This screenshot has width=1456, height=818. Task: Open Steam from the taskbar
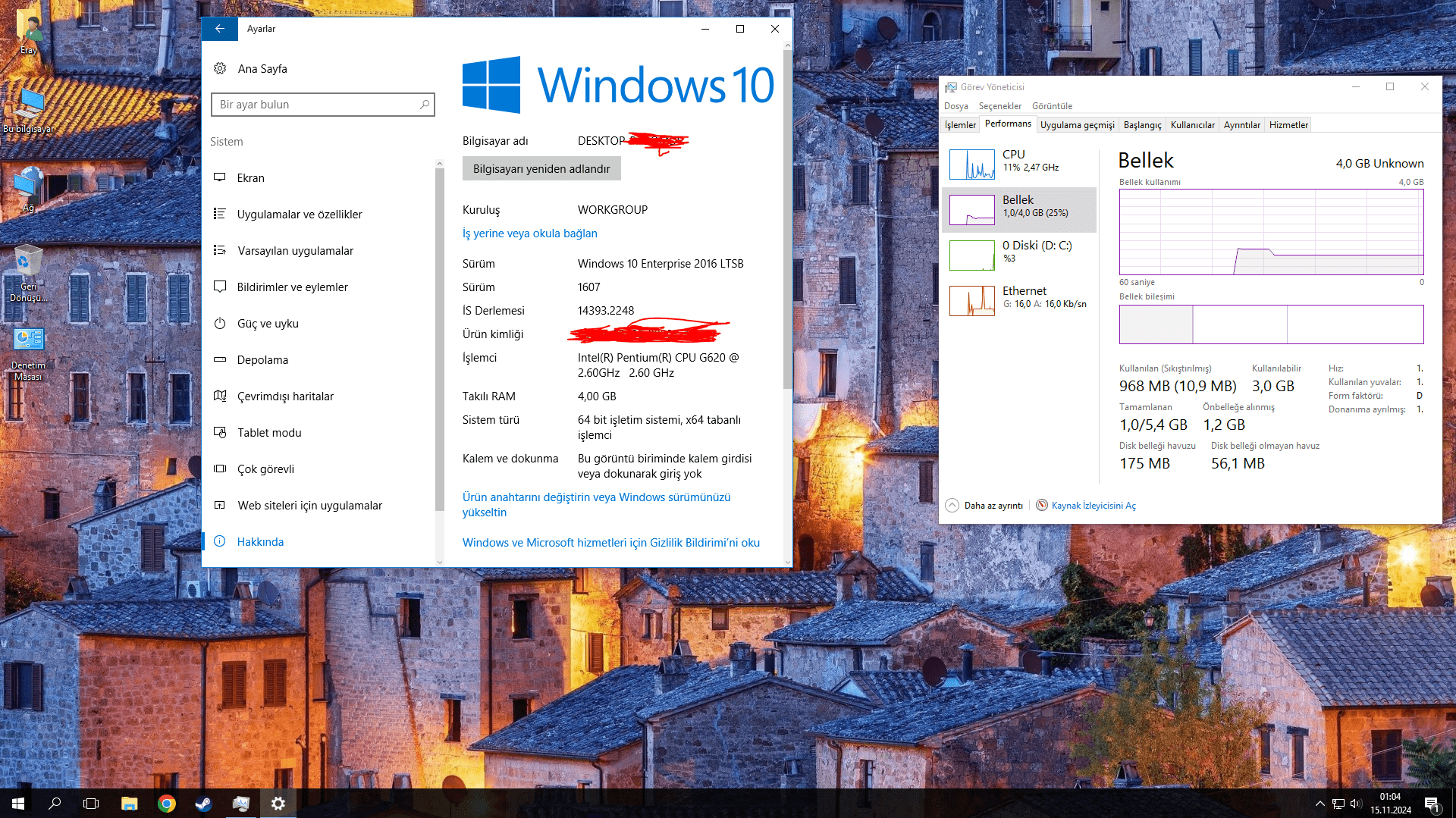203,804
